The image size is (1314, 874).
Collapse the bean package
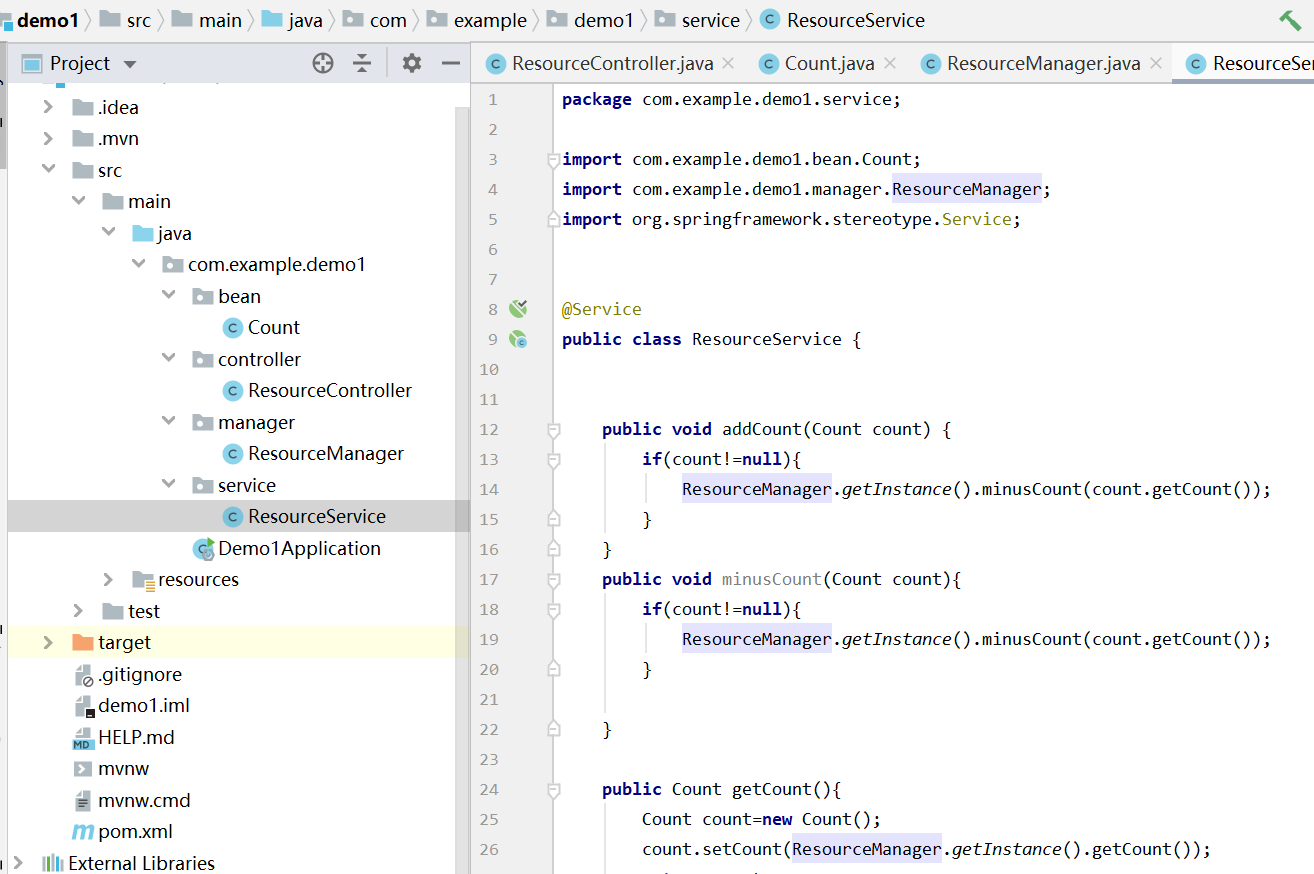click(168, 296)
